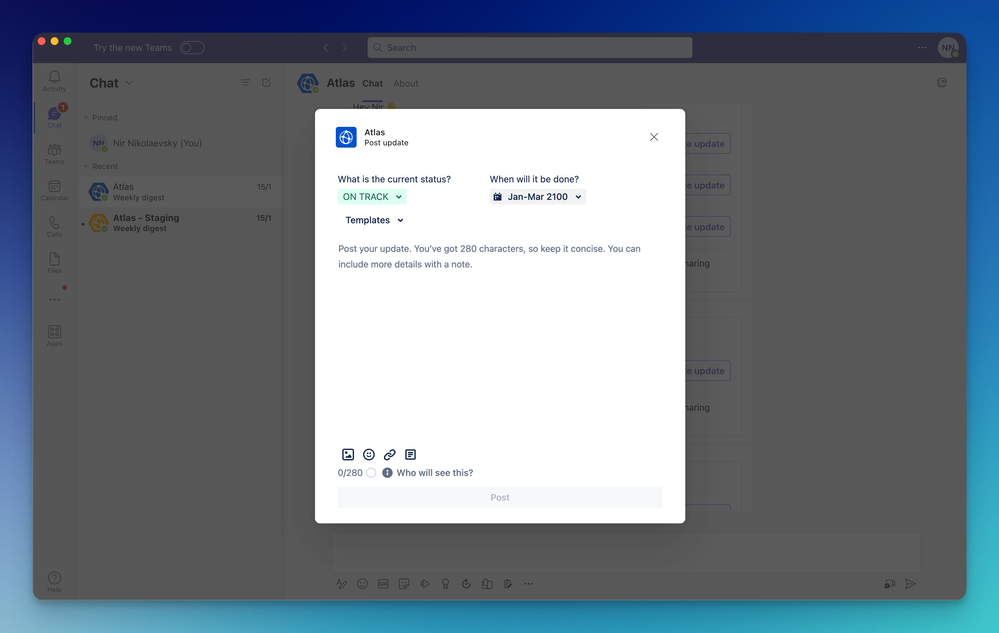Open Apps store in Teams sidebar
The width and height of the screenshot is (999, 633).
pyautogui.click(x=54, y=336)
